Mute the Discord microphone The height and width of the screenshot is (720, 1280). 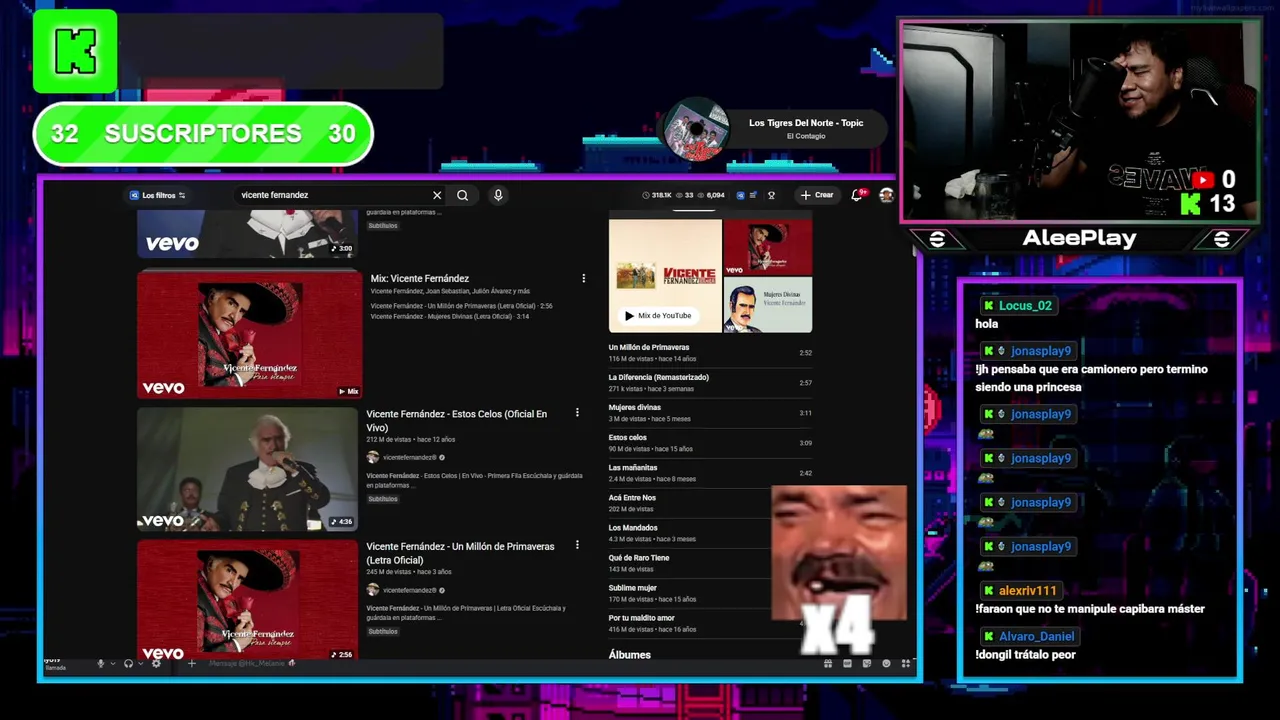click(x=100, y=663)
